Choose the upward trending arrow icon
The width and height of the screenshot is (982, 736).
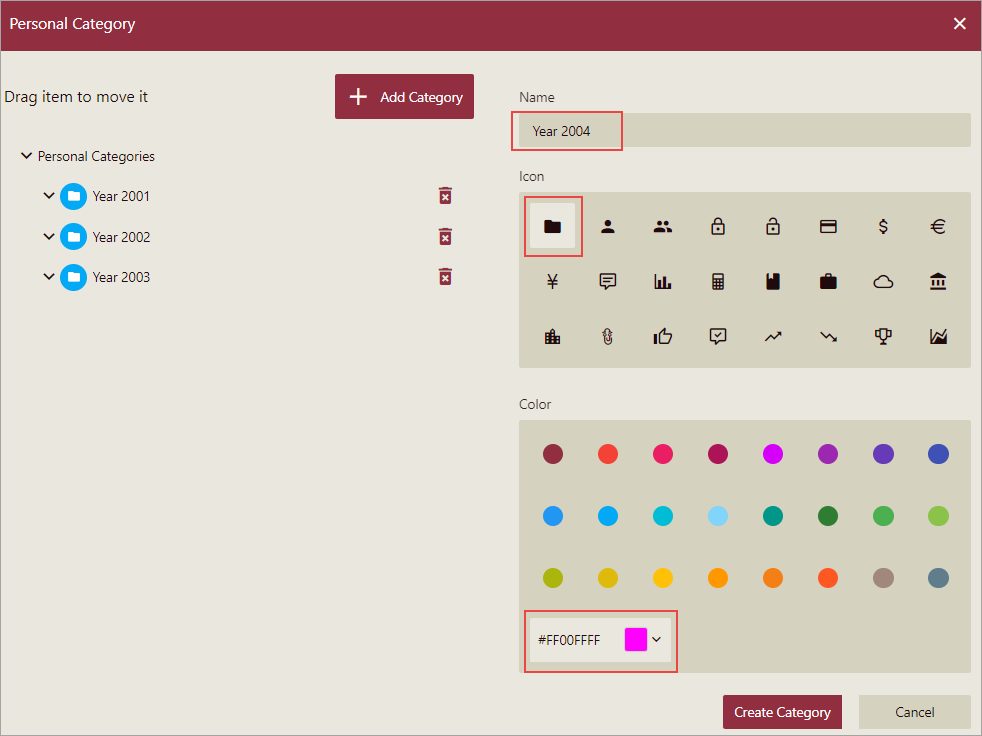(x=773, y=336)
